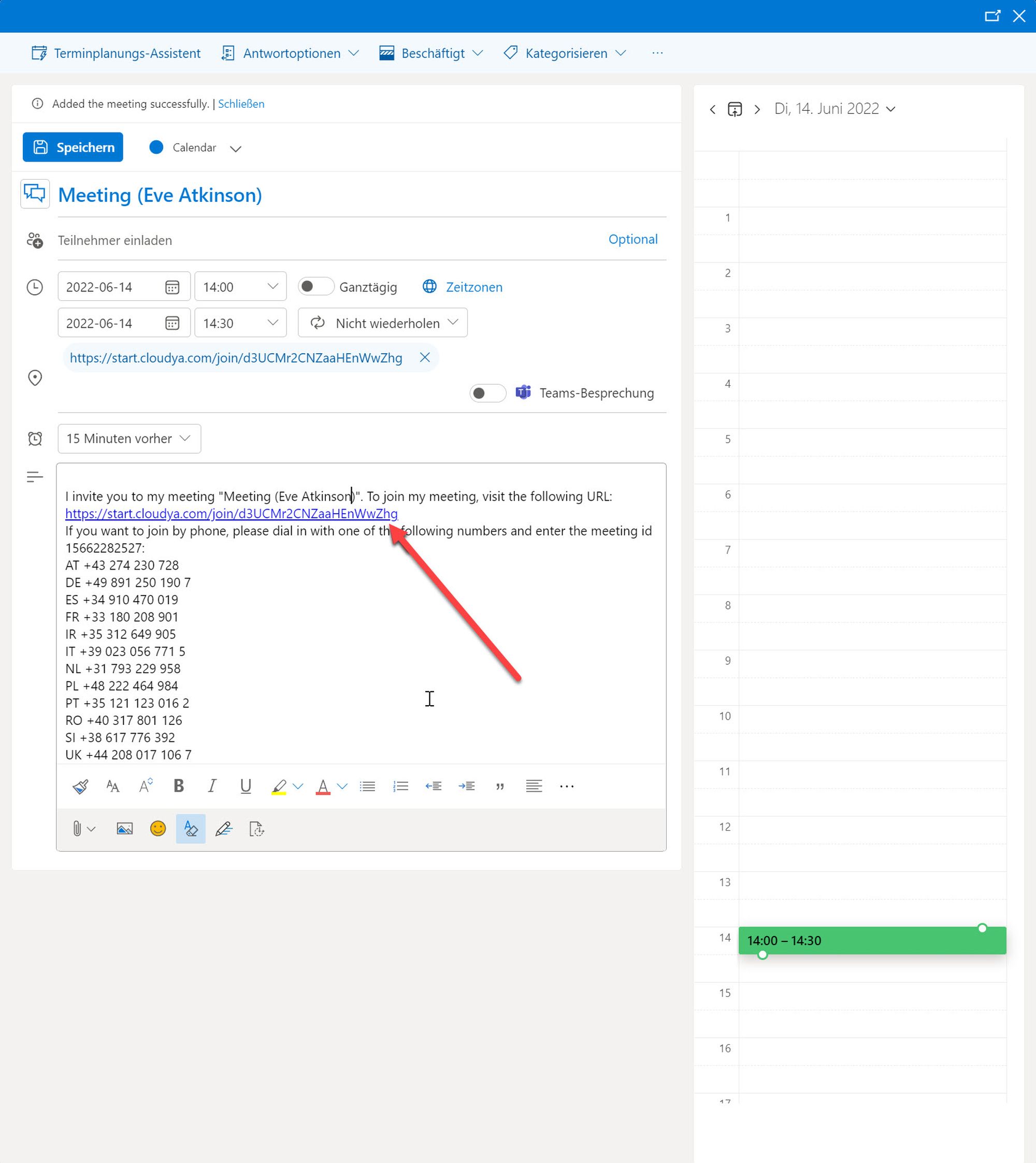Toggle the Ganztägig all-day switch
This screenshot has height=1163, width=1036.
(315, 286)
